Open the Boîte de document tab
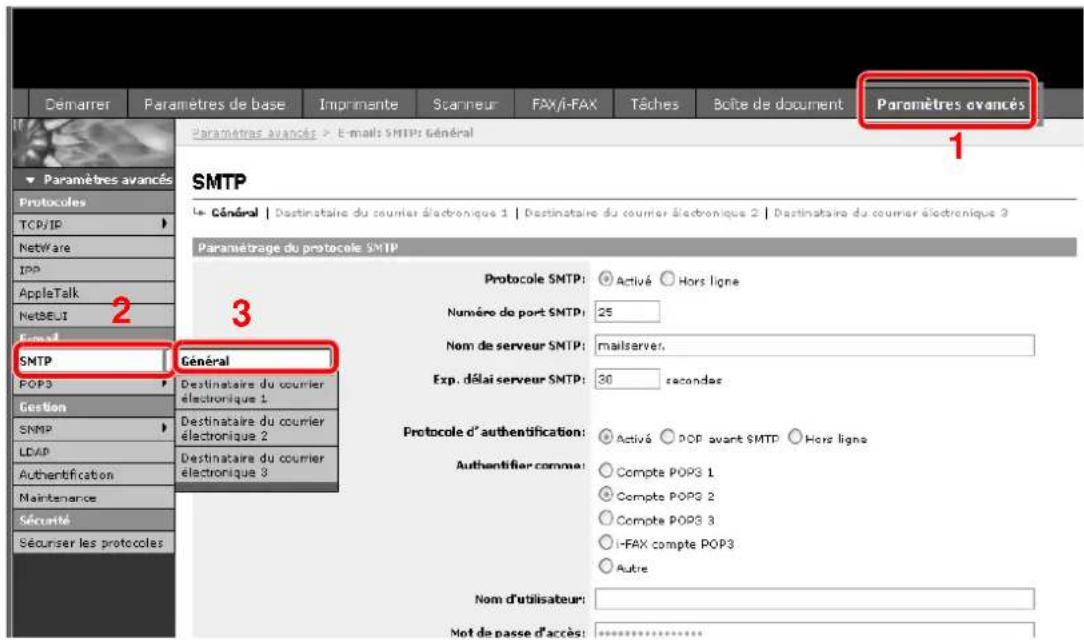1084x640 pixels. [778, 104]
